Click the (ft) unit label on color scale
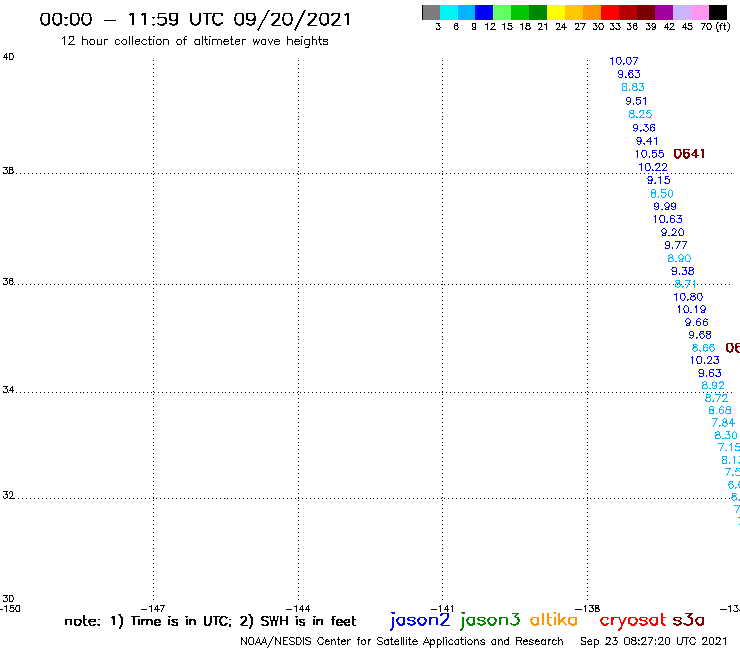This screenshot has width=740, height=650. (x=723, y=26)
